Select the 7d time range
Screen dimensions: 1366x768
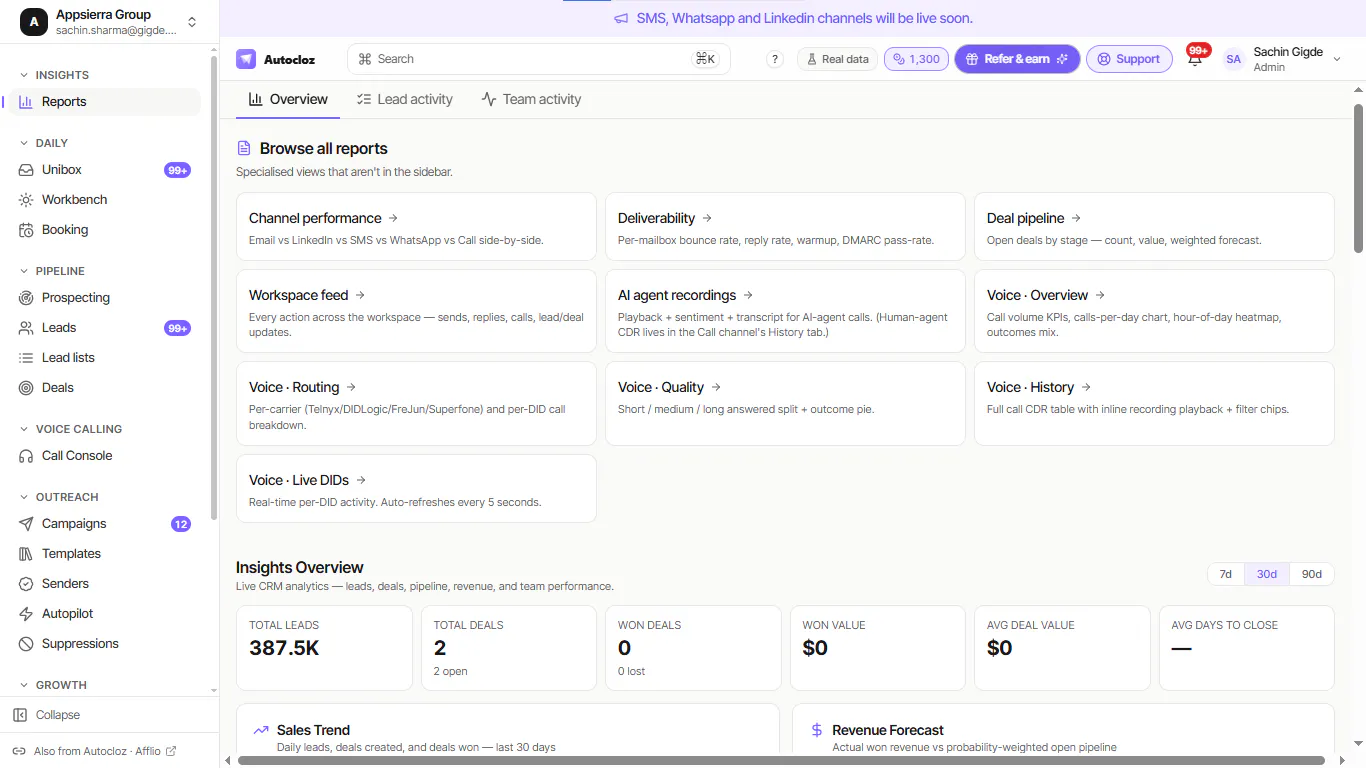(1226, 574)
